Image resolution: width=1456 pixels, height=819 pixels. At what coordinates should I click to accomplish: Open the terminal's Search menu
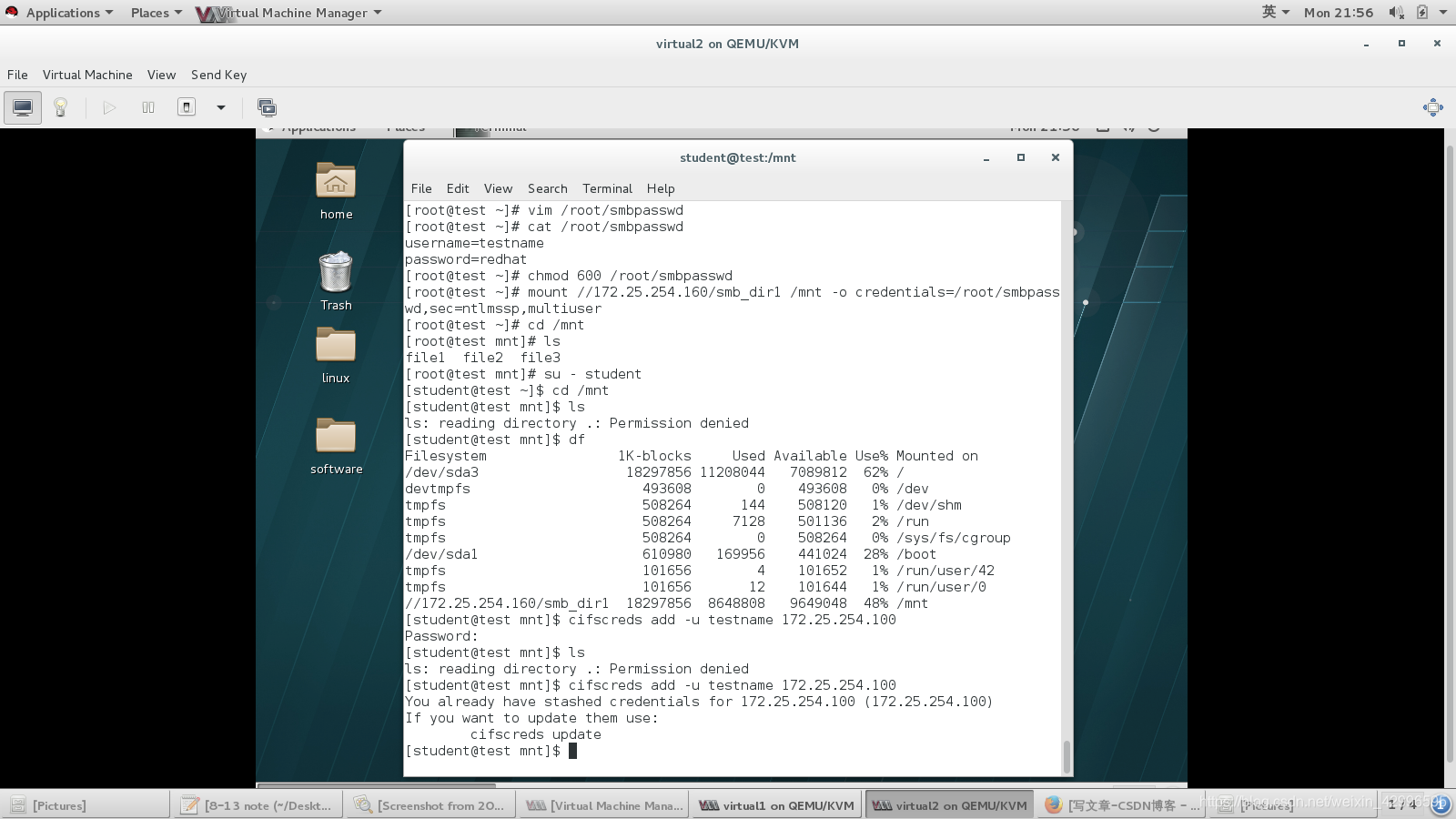click(x=547, y=188)
